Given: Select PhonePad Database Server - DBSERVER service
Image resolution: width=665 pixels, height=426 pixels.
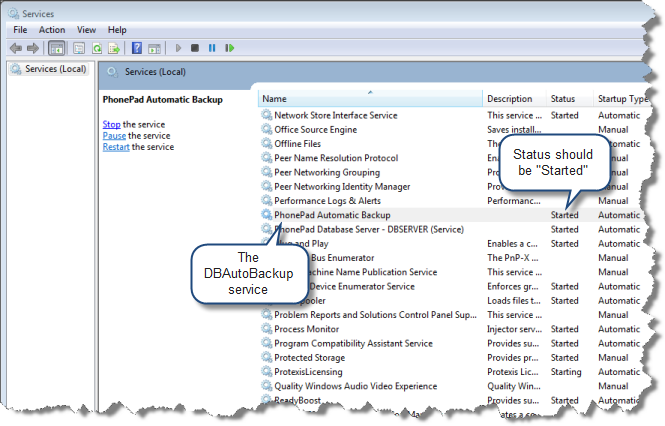Looking at the screenshot, I should click(x=369, y=229).
